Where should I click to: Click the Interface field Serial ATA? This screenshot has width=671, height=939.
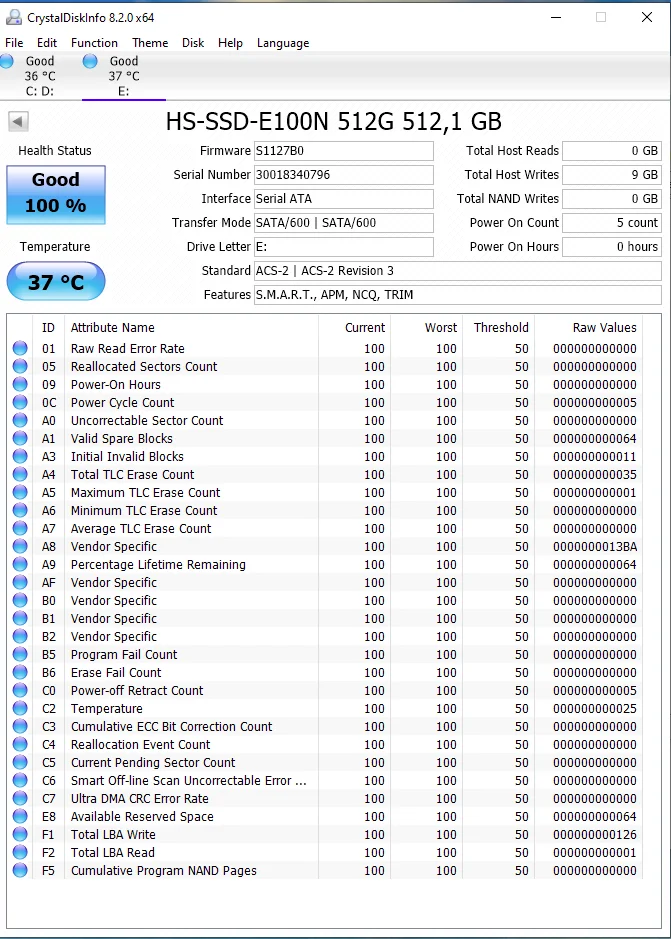343,199
